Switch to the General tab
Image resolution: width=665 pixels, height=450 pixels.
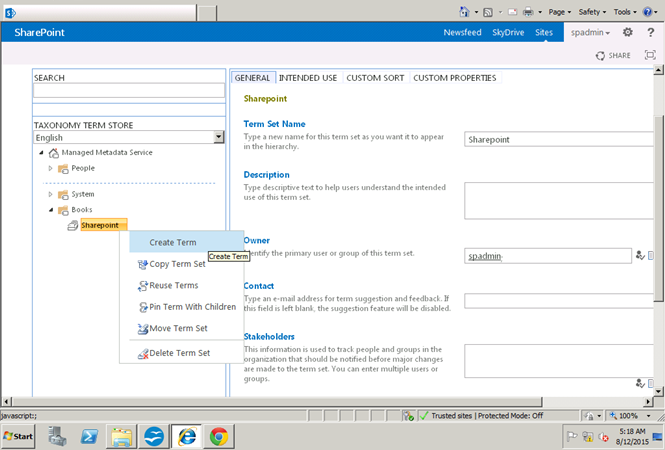[x=252, y=78]
